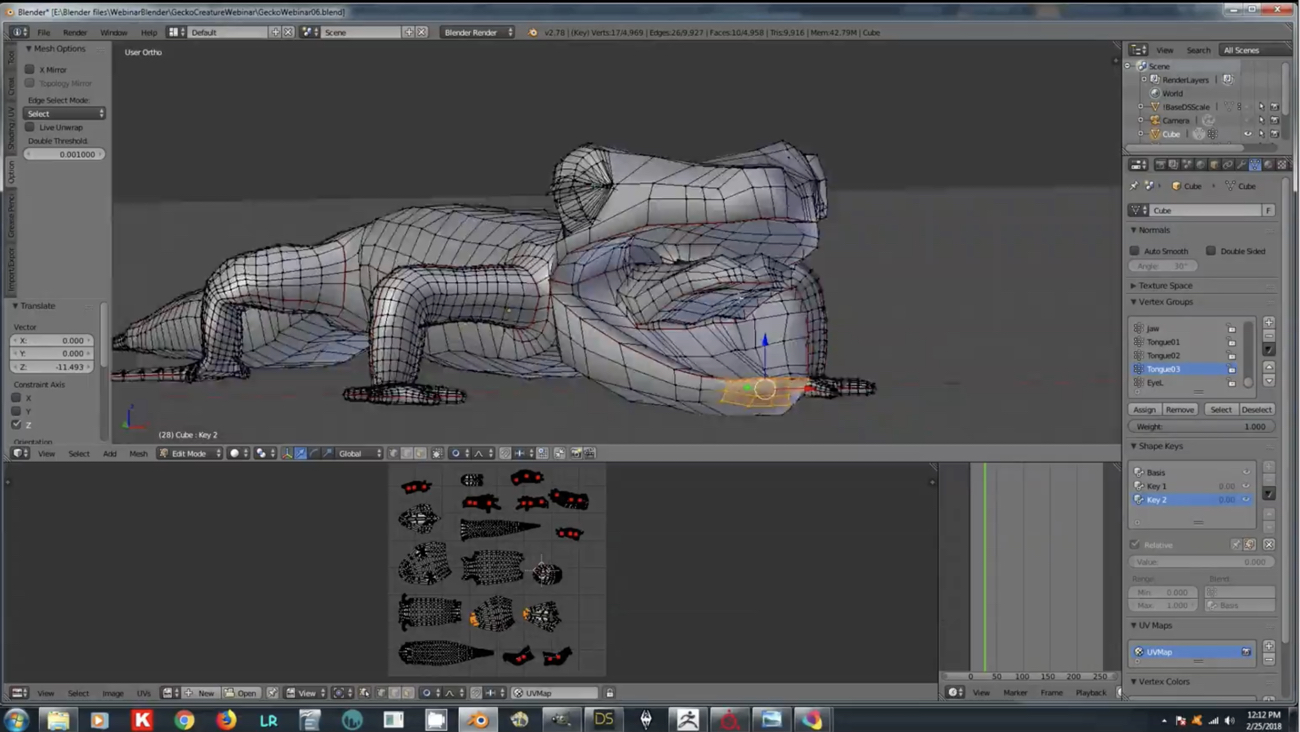Image resolution: width=1300 pixels, height=732 pixels.
Task: Check the X constraint axis box
Action: tap(16, 398)
